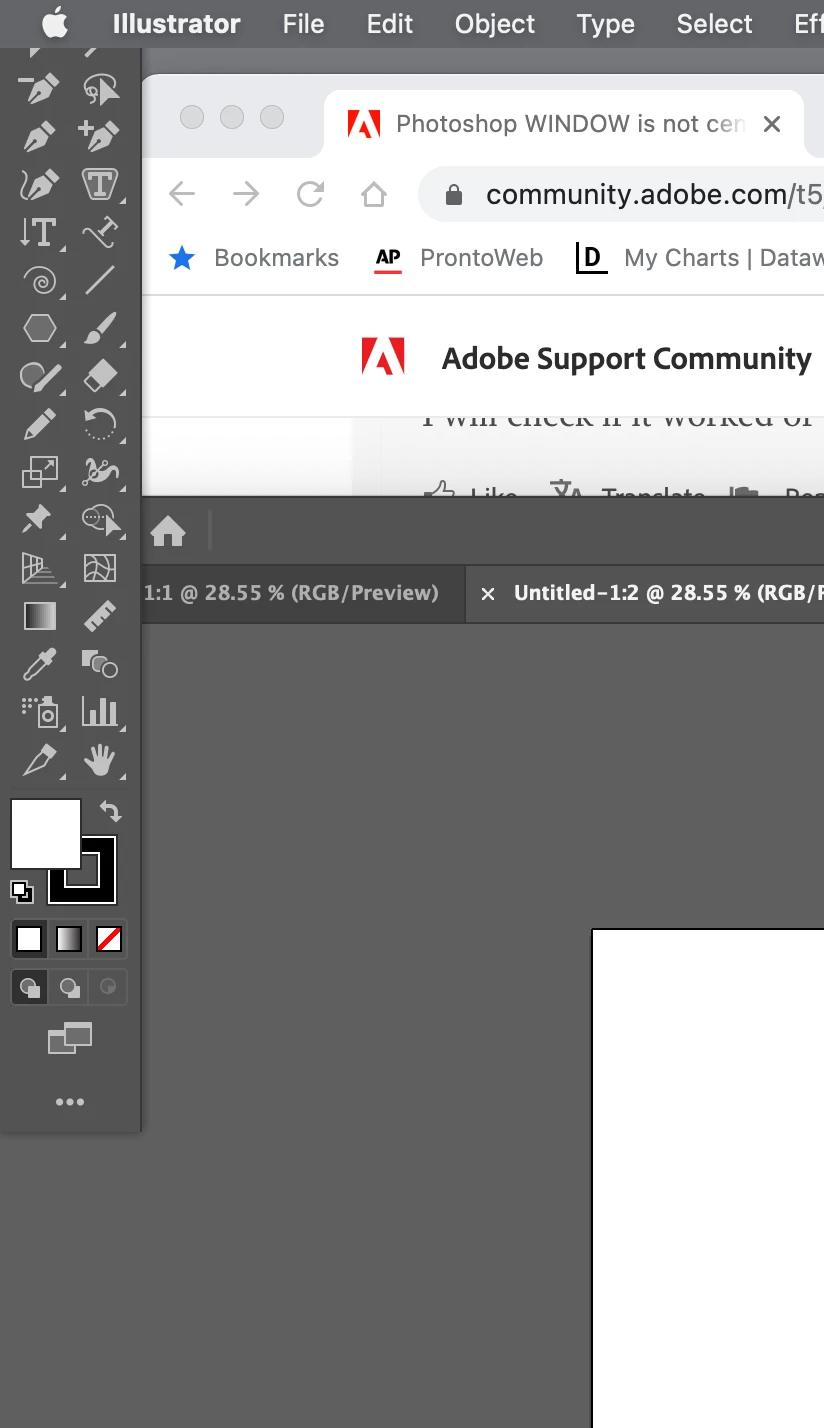Select the Pencil tool
824x1428 pixels.
pyautogui.click(x=39, y=424)
